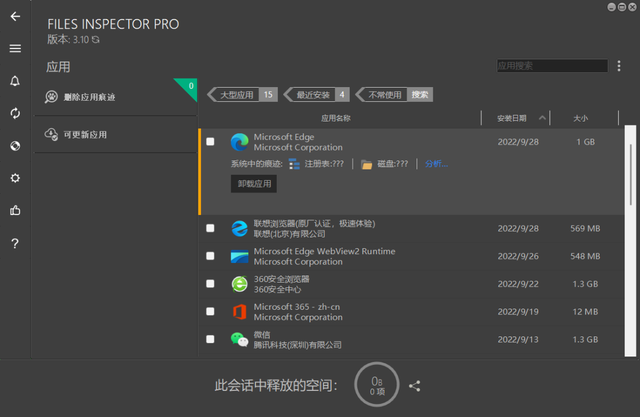
Task: Click the 删除应用痕迹 paw icon
Action: pyautogui.click(x=51, y=97)
